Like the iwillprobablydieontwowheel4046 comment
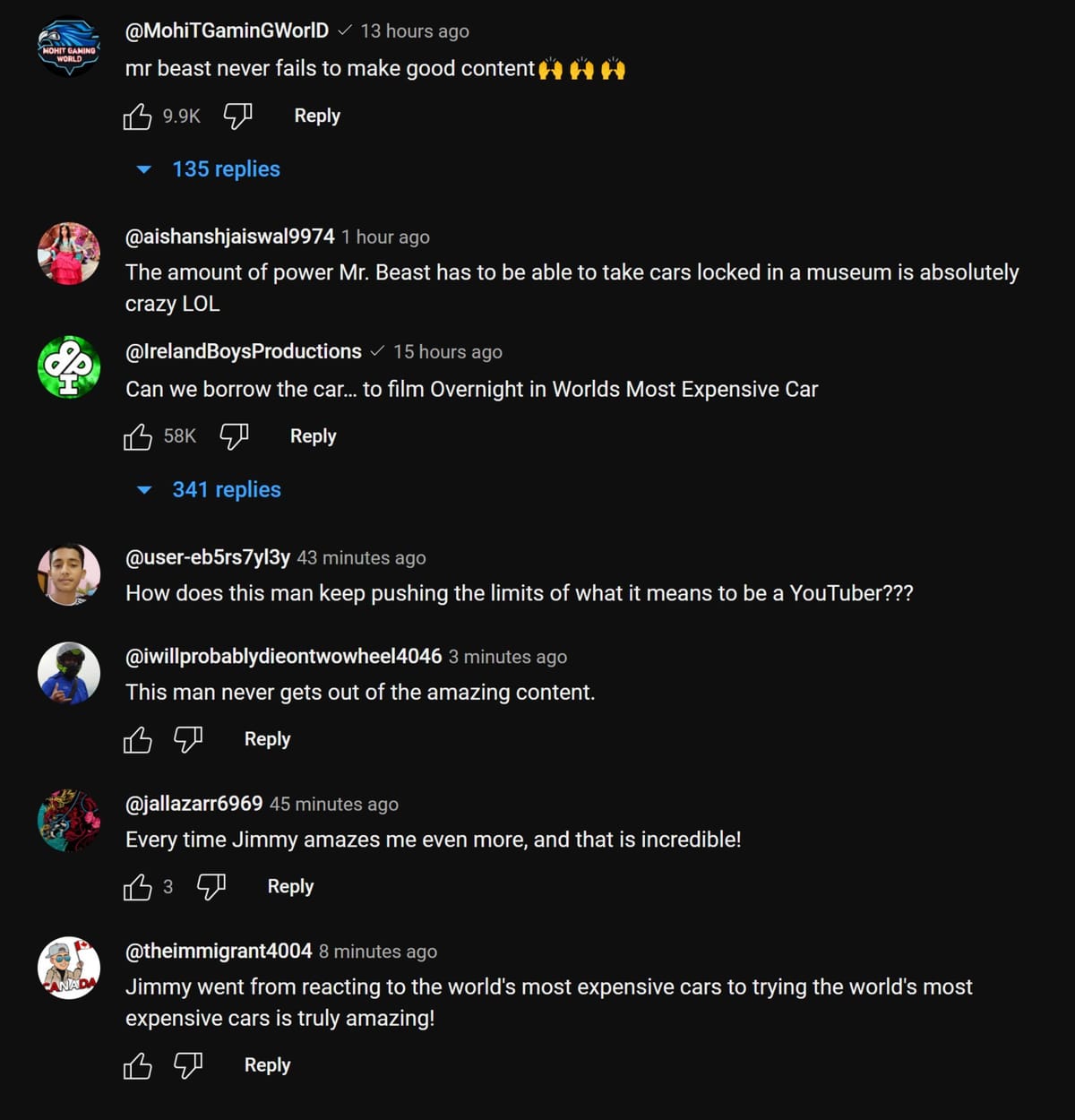The width and height of the screenshot is (1075, 1120). pos(138,740)
